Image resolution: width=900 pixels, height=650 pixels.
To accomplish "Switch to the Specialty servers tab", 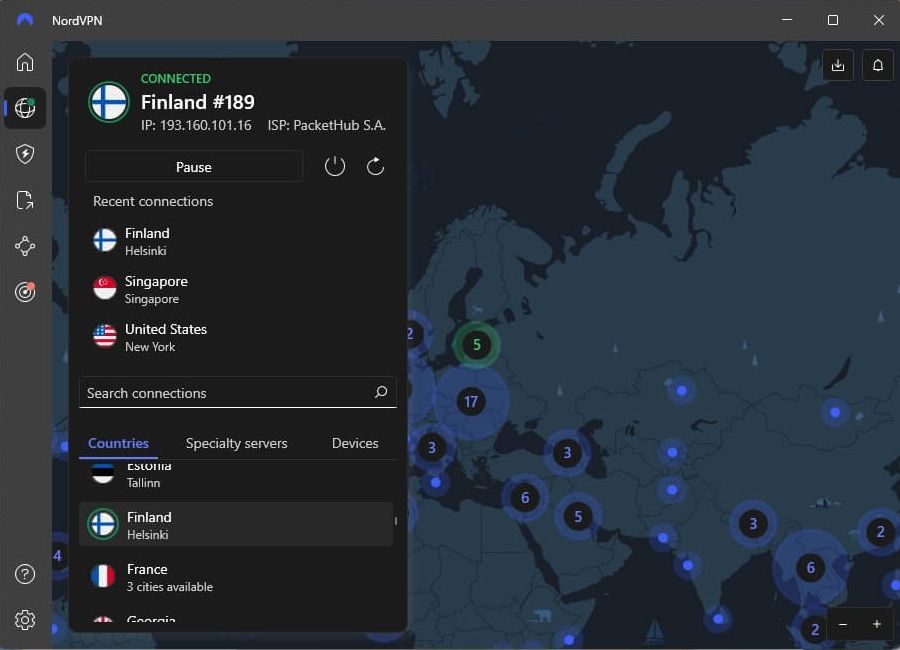I will click(x=236, y=443).
